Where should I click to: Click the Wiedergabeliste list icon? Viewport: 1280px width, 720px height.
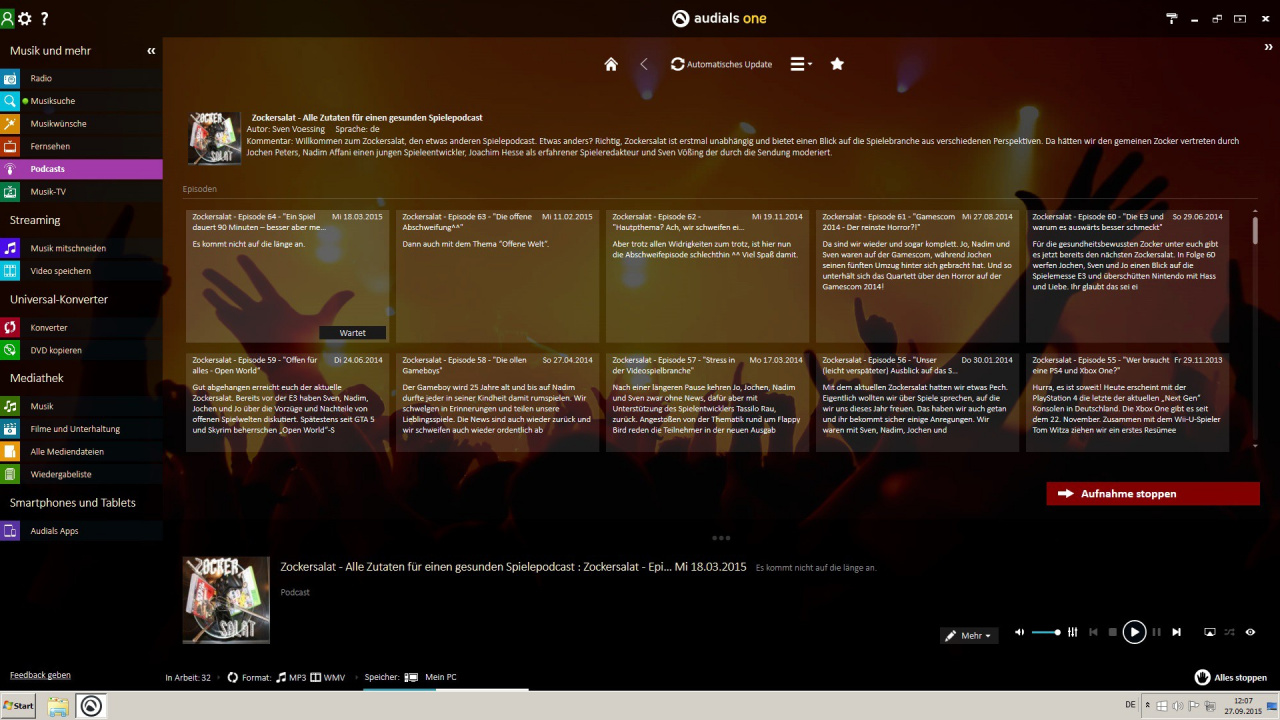[x=10, y=474]
